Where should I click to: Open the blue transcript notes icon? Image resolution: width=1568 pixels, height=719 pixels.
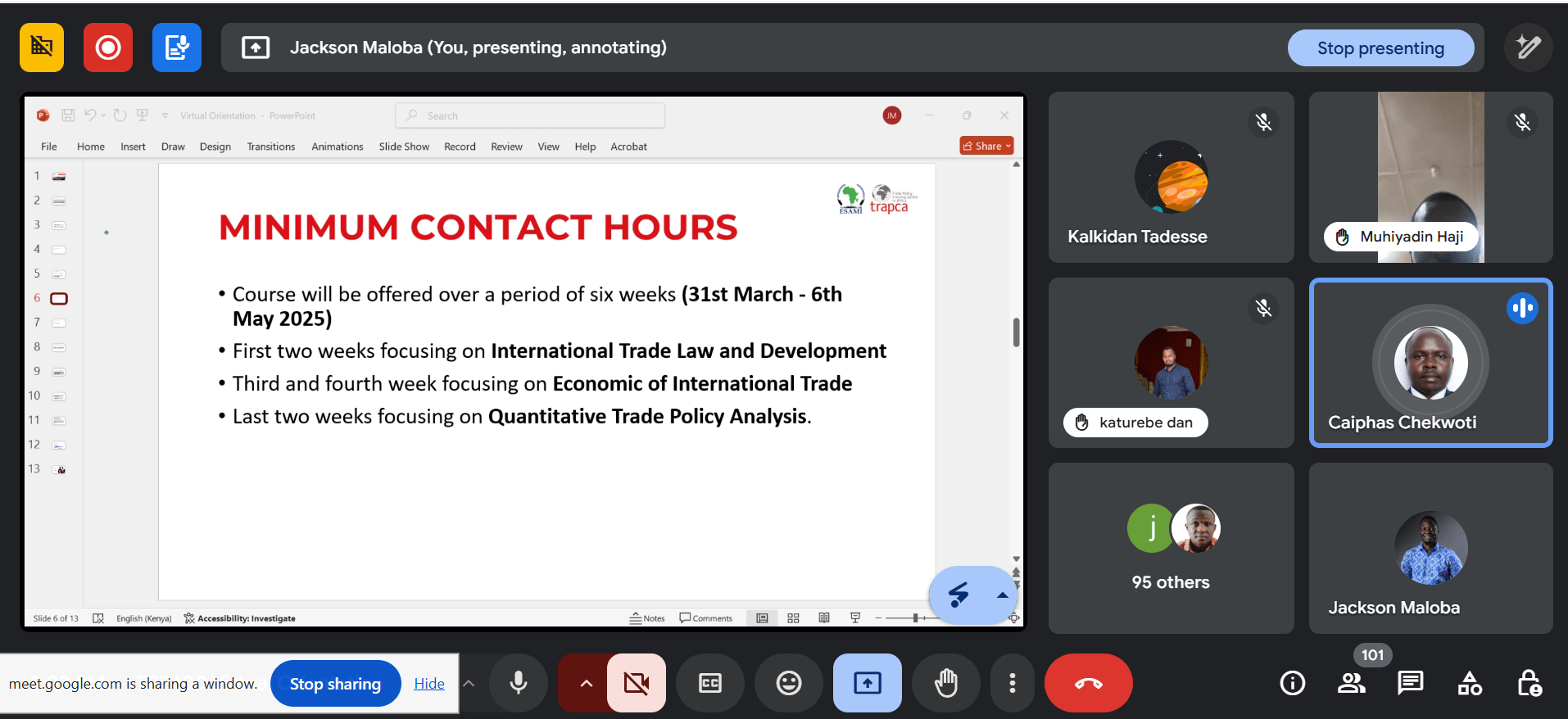[x=177, y=48]
